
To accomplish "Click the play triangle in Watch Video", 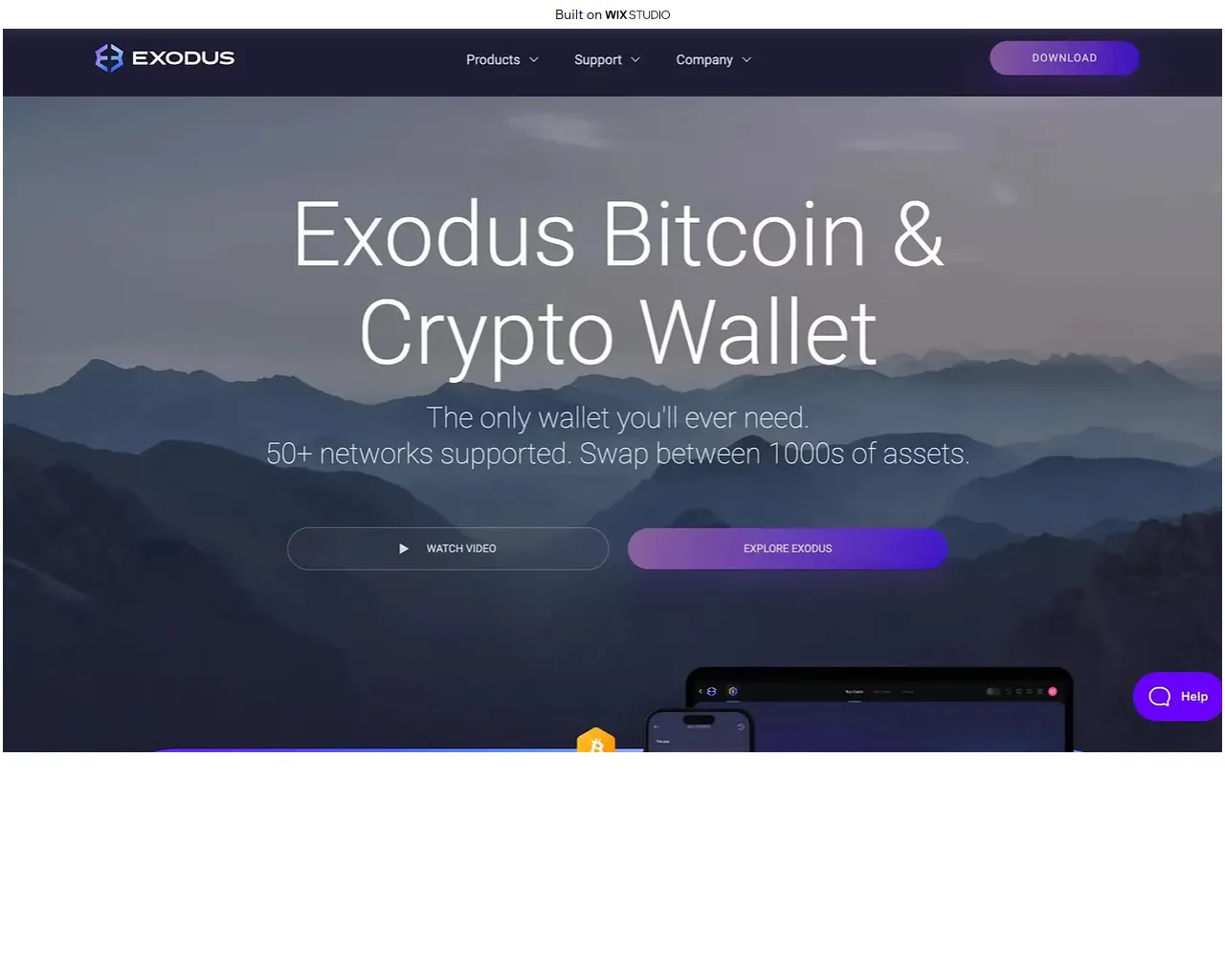I will click(404, 548).
